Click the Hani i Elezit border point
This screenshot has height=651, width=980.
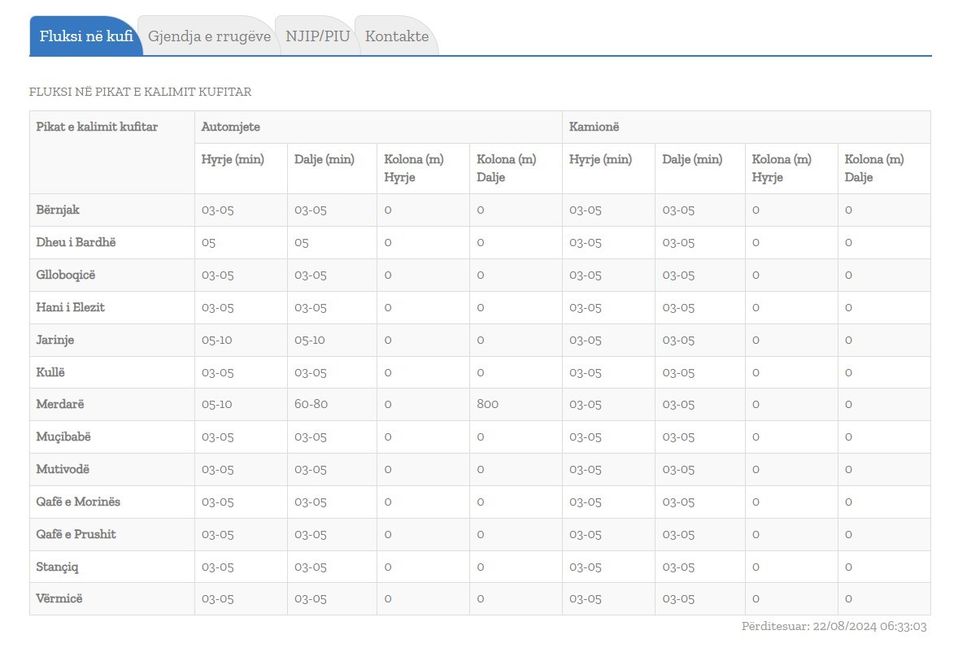pyautogui.click(x=70, y=307)
